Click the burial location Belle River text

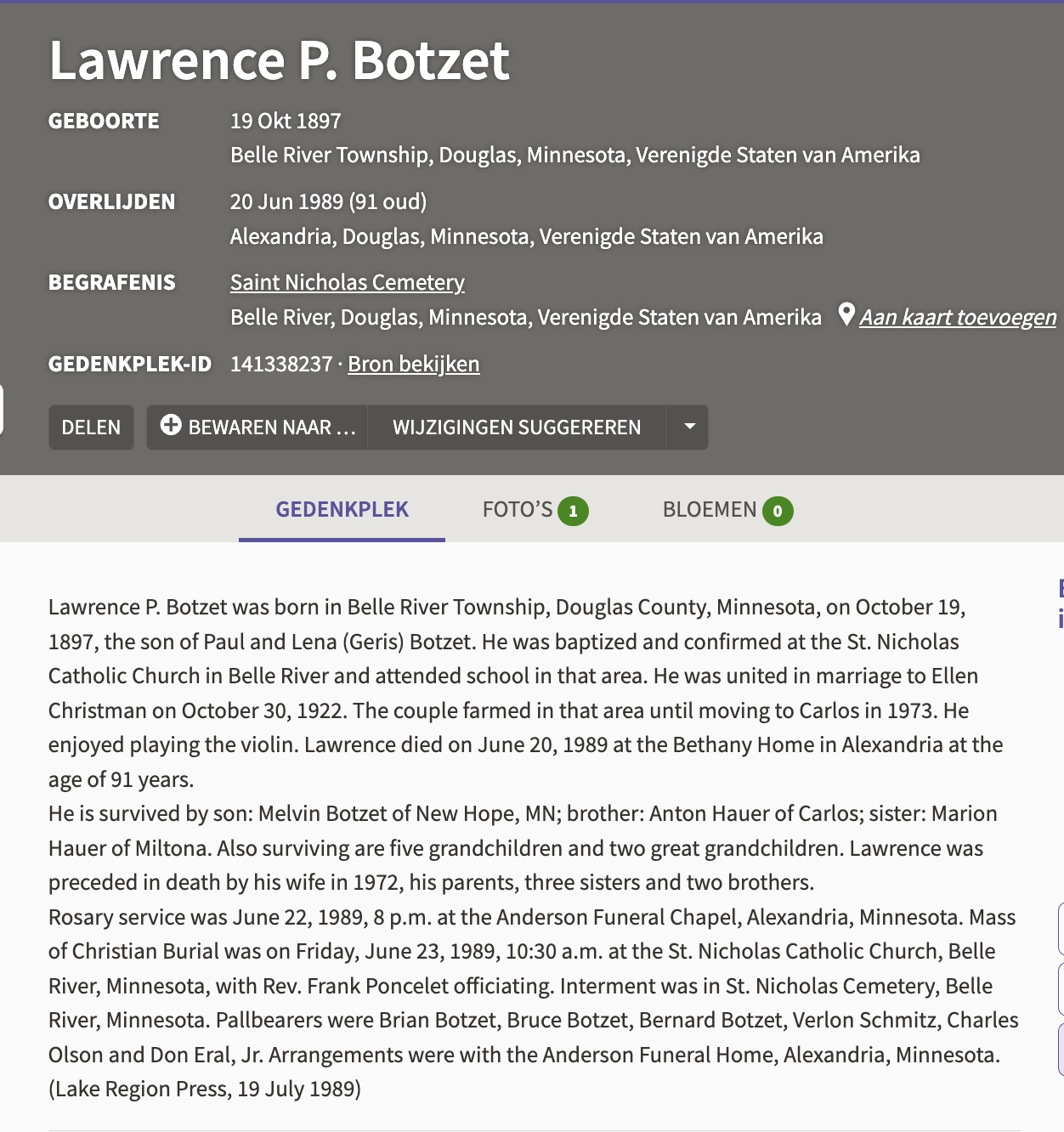click(525, 317)
